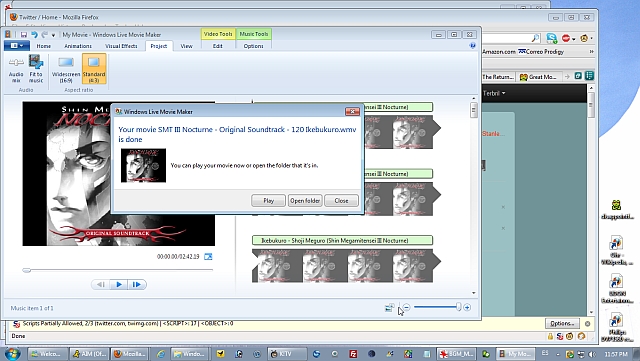Click the FileZilla taskbar icon
Viewport: 640px width, 361px height.
click(353, 354)
